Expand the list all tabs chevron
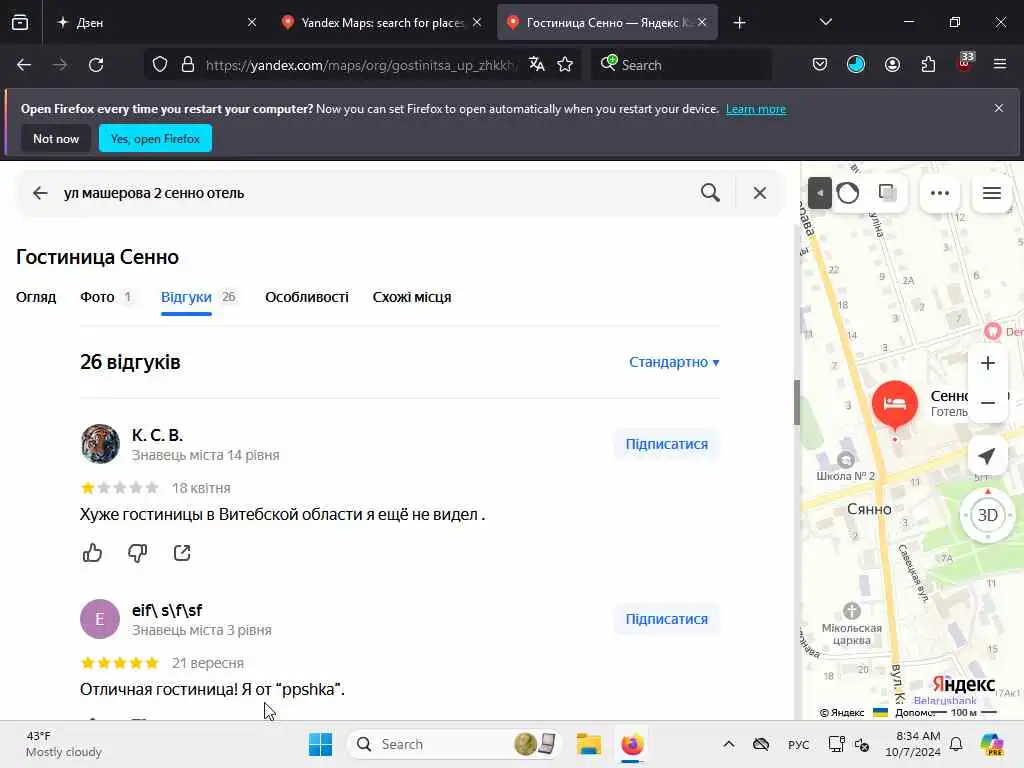 click(x=825, y=22)
